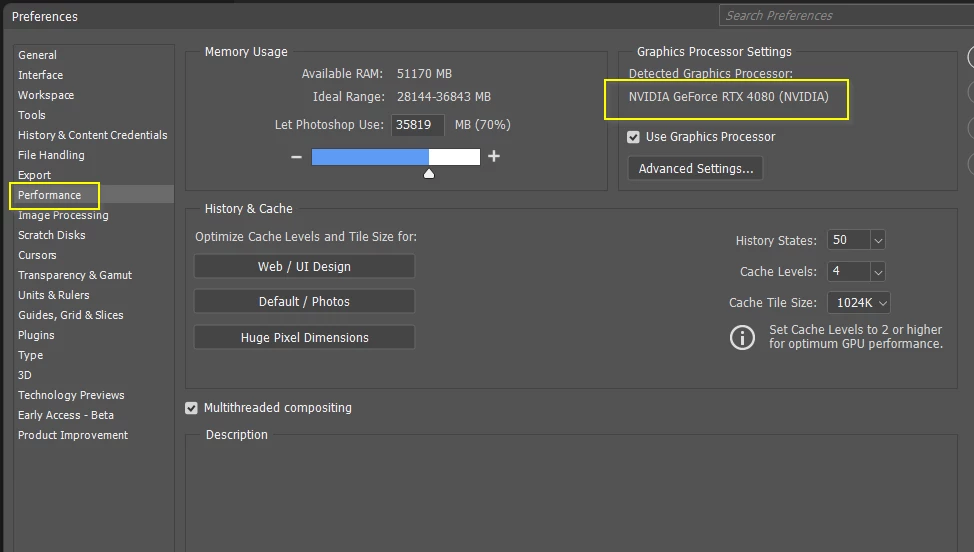Go to Guides, Grid & Slices preferences
This screenshot has height=552, width=974.
tap(71, 315)
